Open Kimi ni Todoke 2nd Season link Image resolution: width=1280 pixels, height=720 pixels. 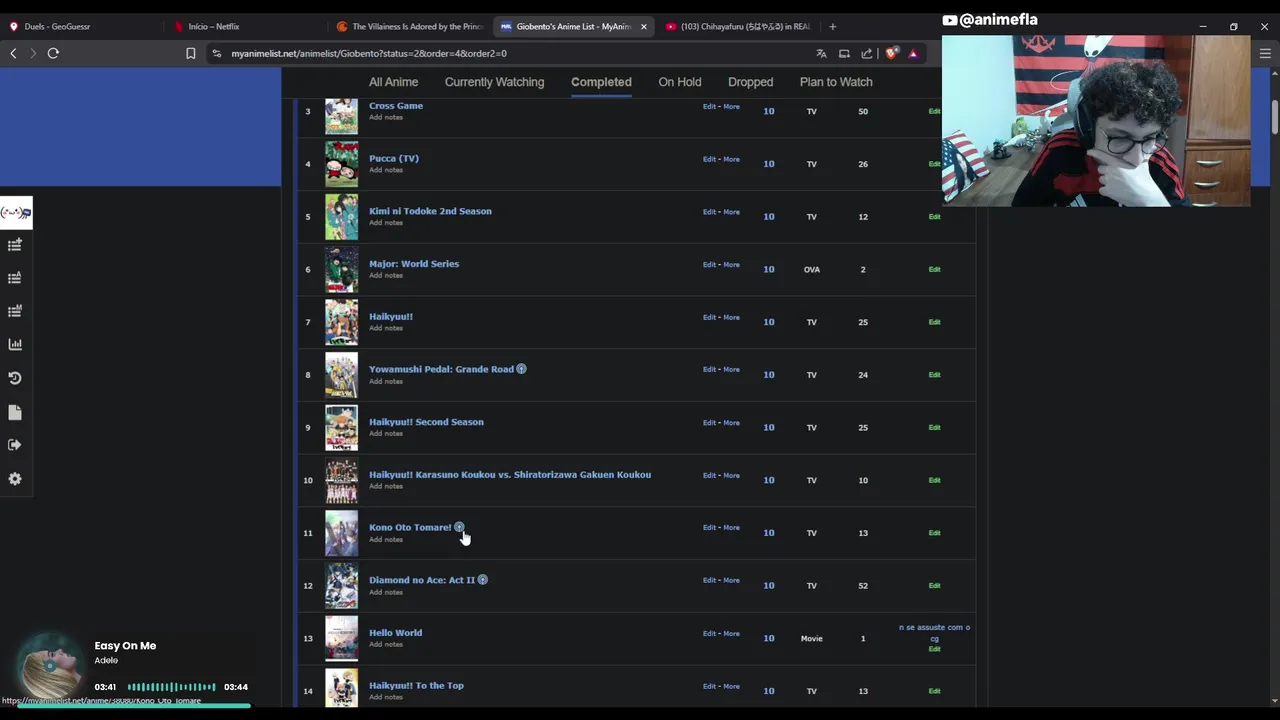[x=430, y=211]
